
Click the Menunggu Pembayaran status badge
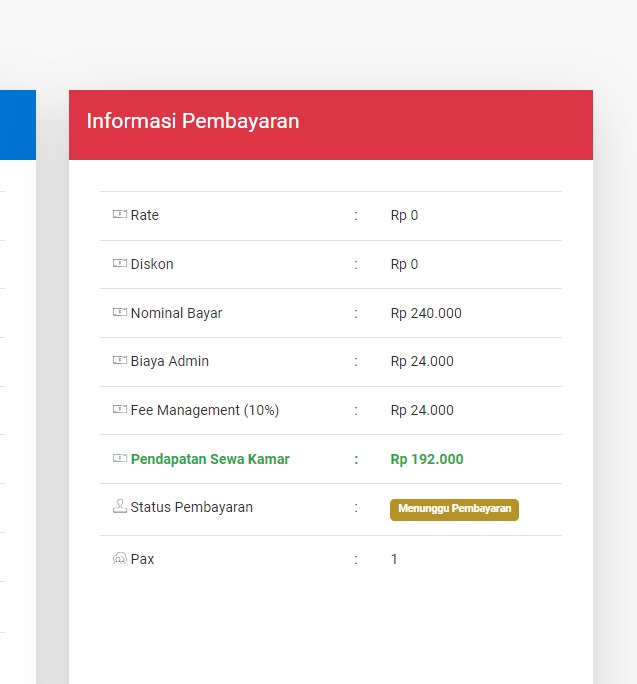pyautogui.click(x=454, y=509)
